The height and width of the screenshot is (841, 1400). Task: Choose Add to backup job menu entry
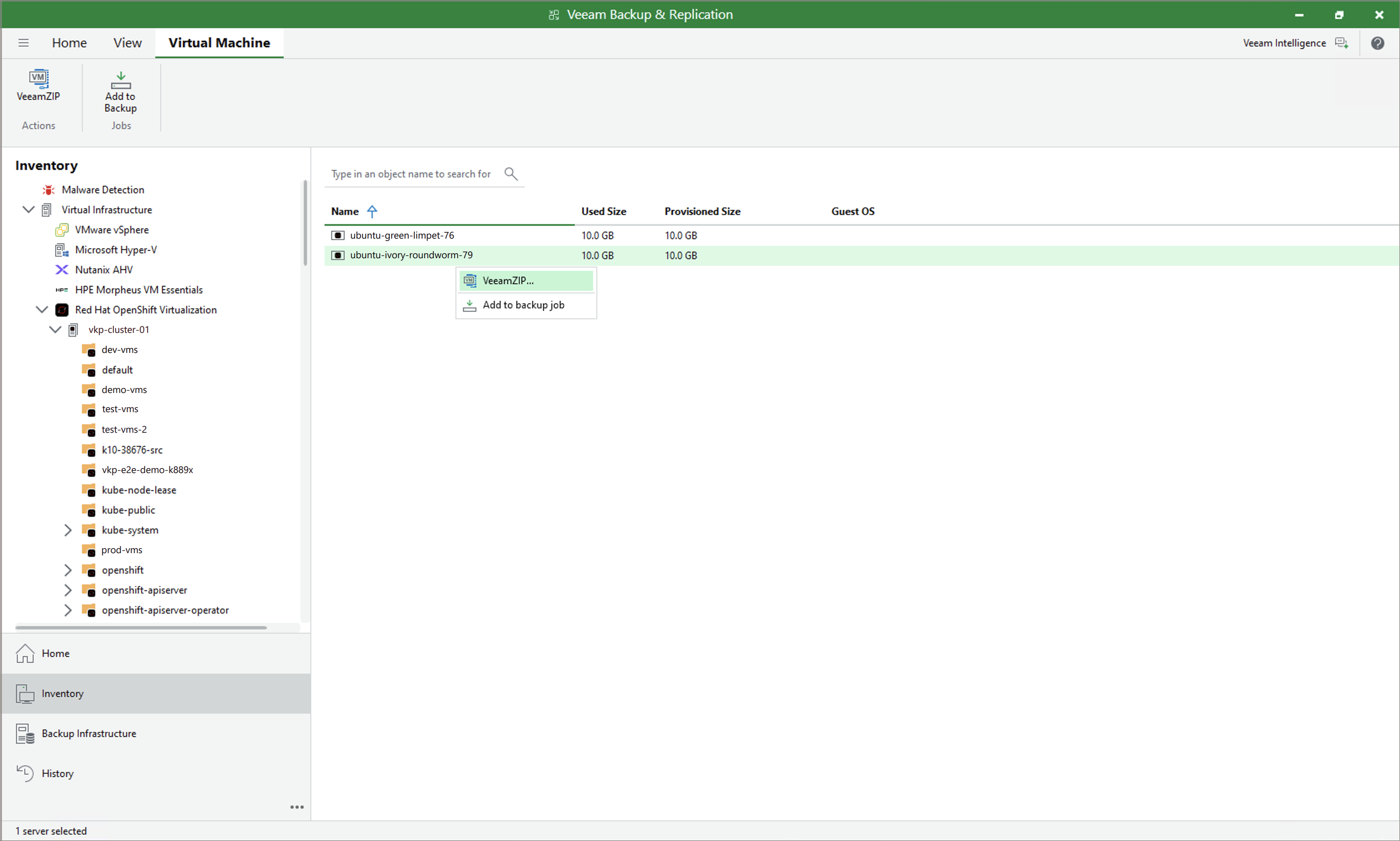click(526, 305)
